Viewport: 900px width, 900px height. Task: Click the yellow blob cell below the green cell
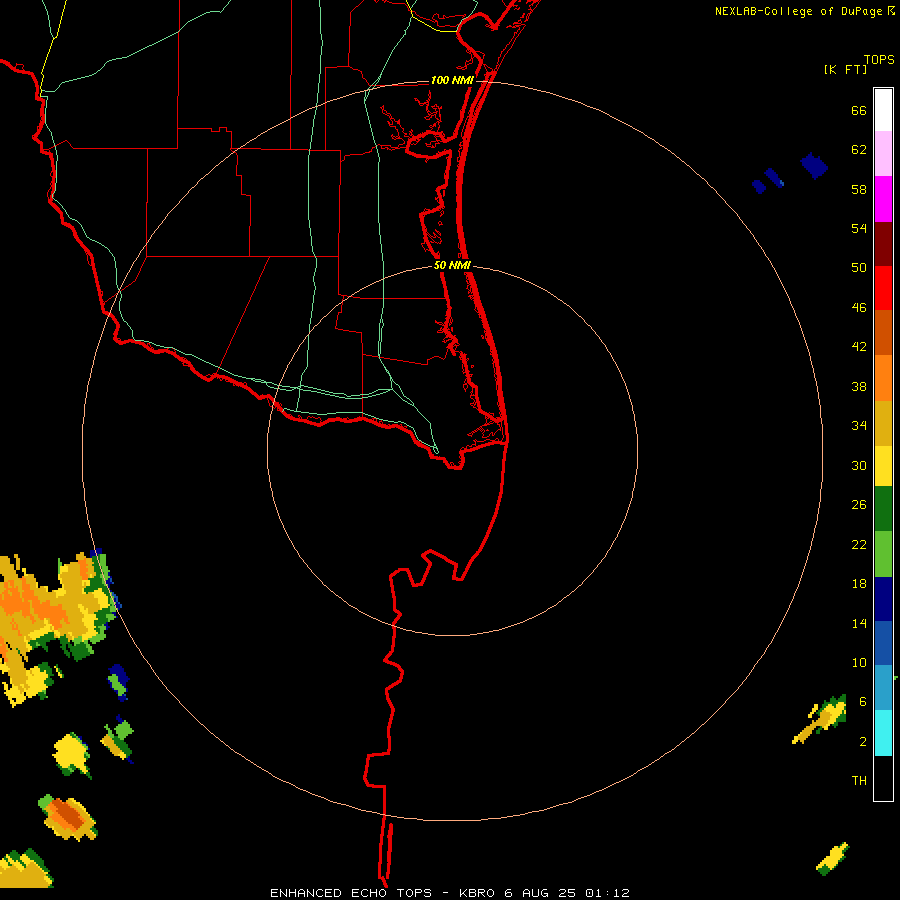[x=72, y=754]
